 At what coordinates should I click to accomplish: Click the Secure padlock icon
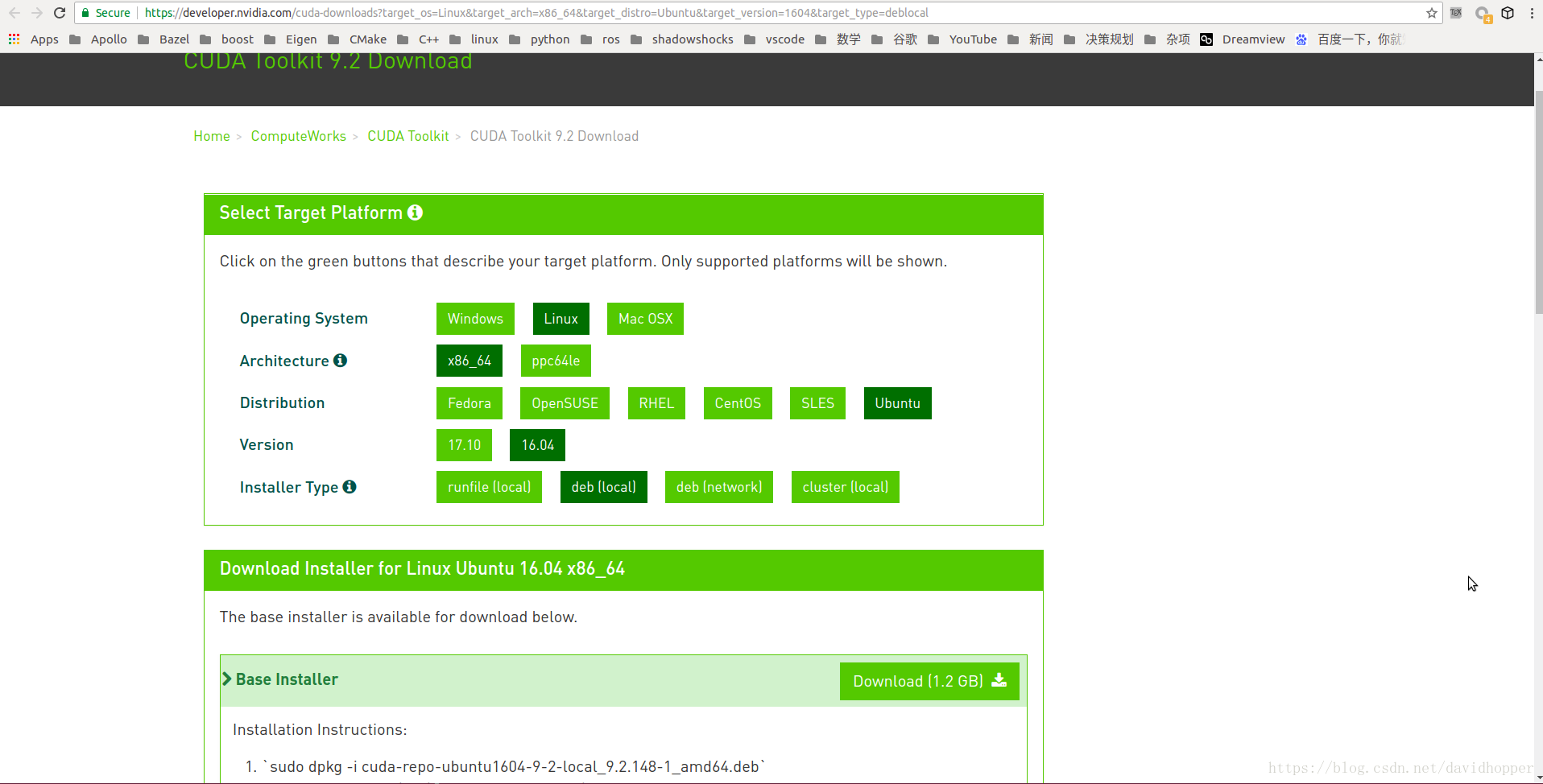coord(85,13)
